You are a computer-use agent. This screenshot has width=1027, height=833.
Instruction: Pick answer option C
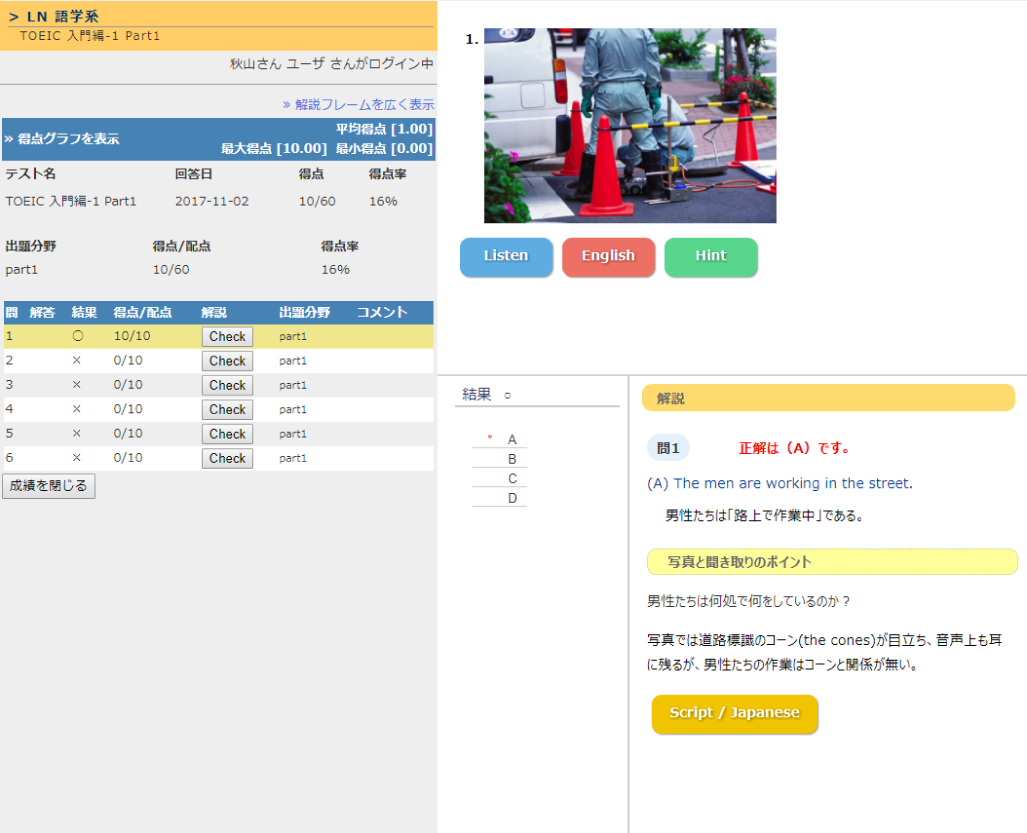tap(512, 478)
